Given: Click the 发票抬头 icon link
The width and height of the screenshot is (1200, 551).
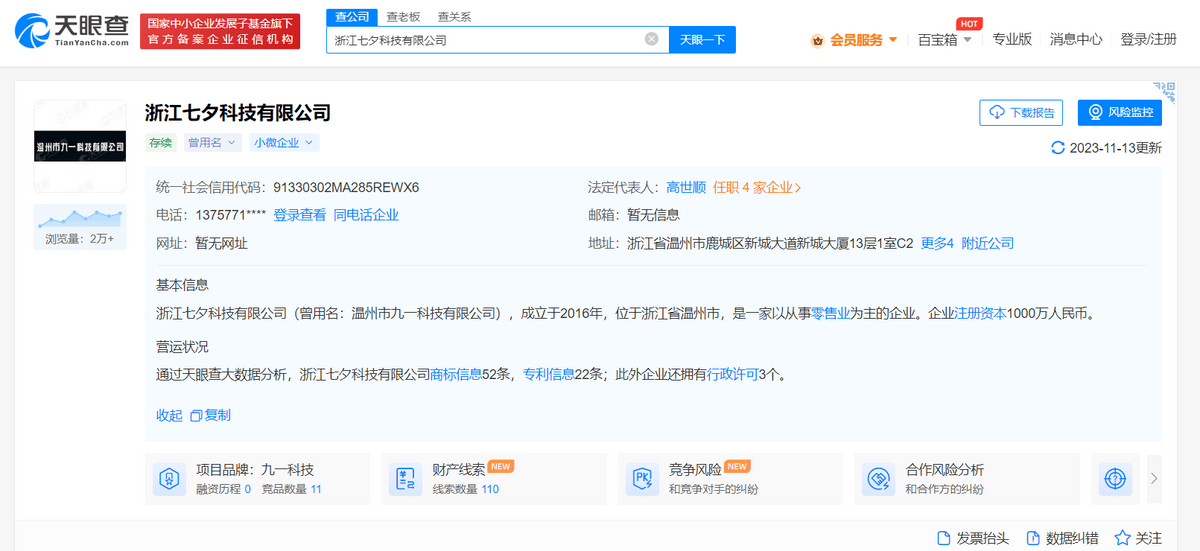Looking at the screenshot, I should pos(972,538).
